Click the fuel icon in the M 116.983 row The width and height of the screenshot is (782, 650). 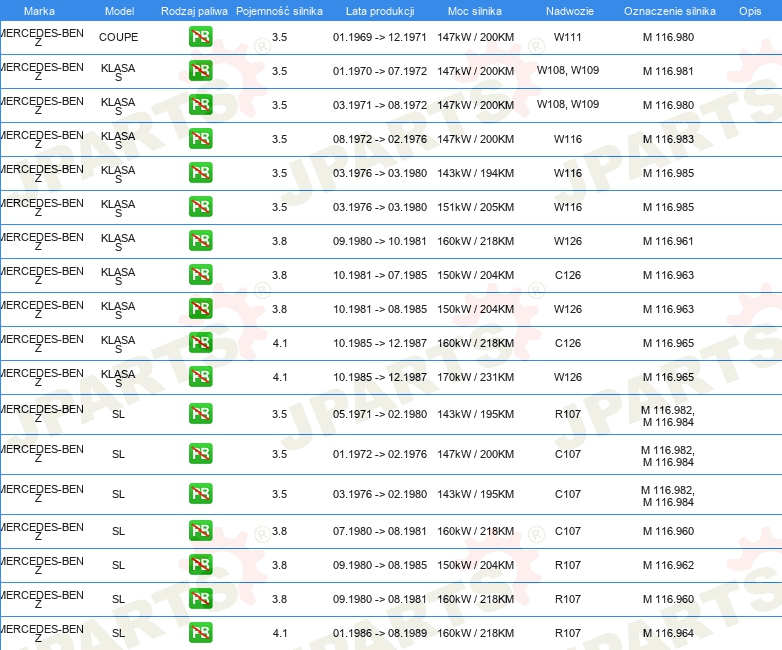(x=200, y=139)
